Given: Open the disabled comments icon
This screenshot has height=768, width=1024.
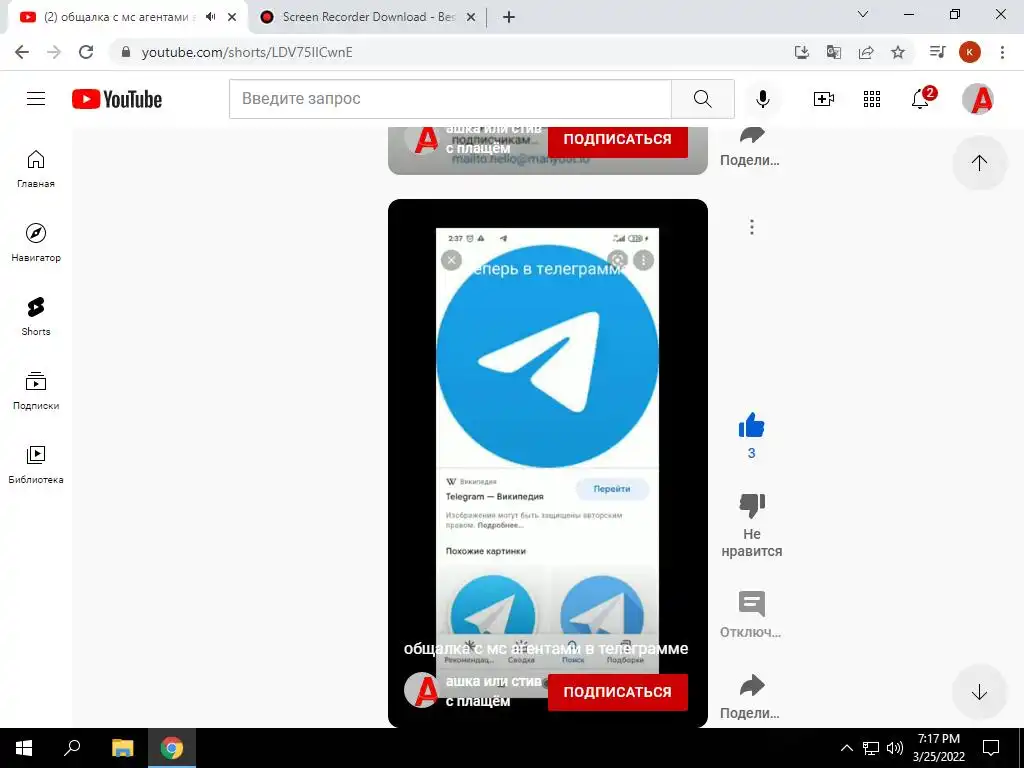Looking at the screenshot, I should point(752,604).
